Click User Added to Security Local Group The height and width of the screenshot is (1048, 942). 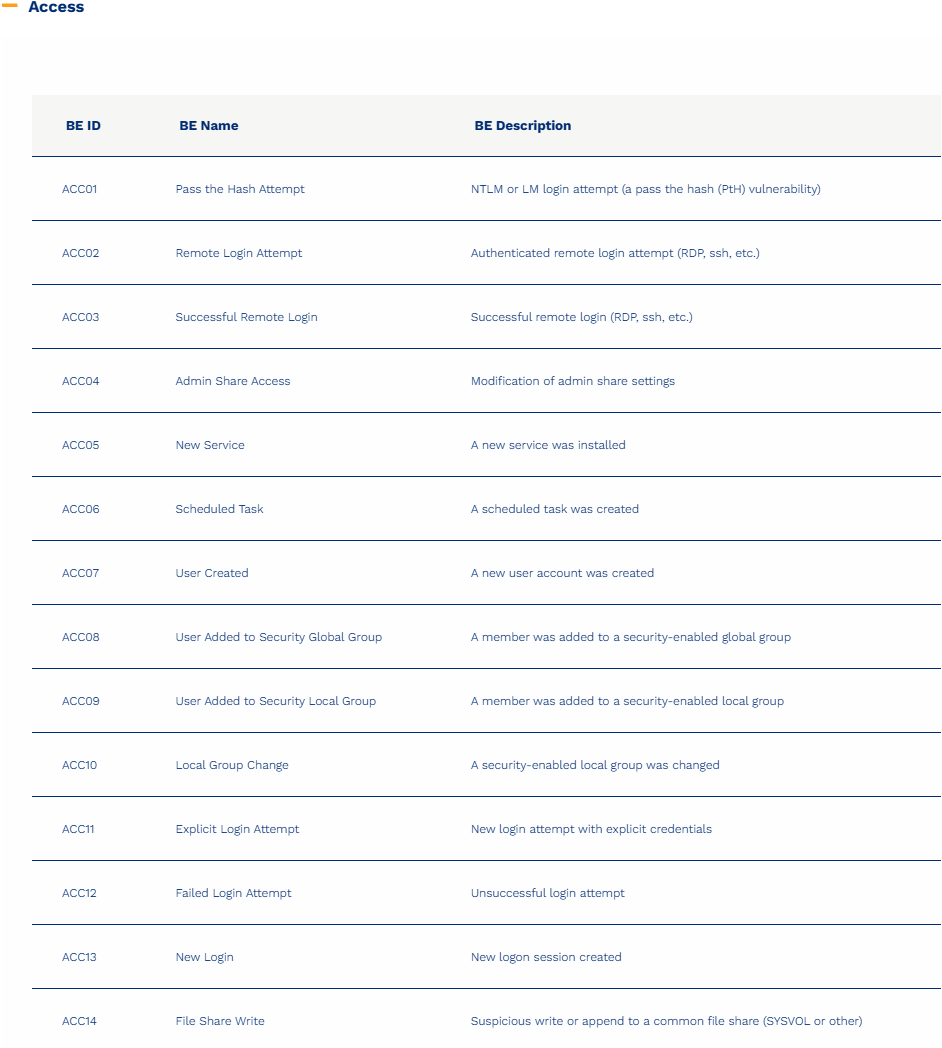[275, 701]
